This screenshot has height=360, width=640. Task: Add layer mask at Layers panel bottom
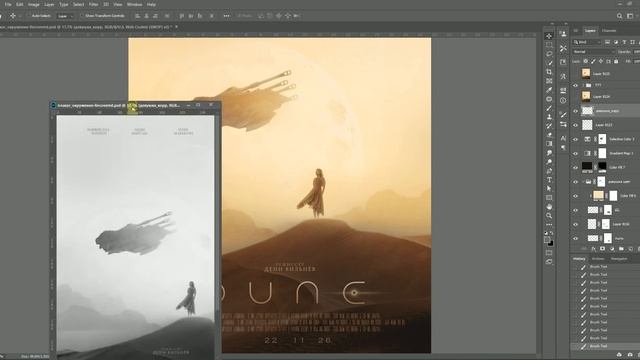click(602, 249)
